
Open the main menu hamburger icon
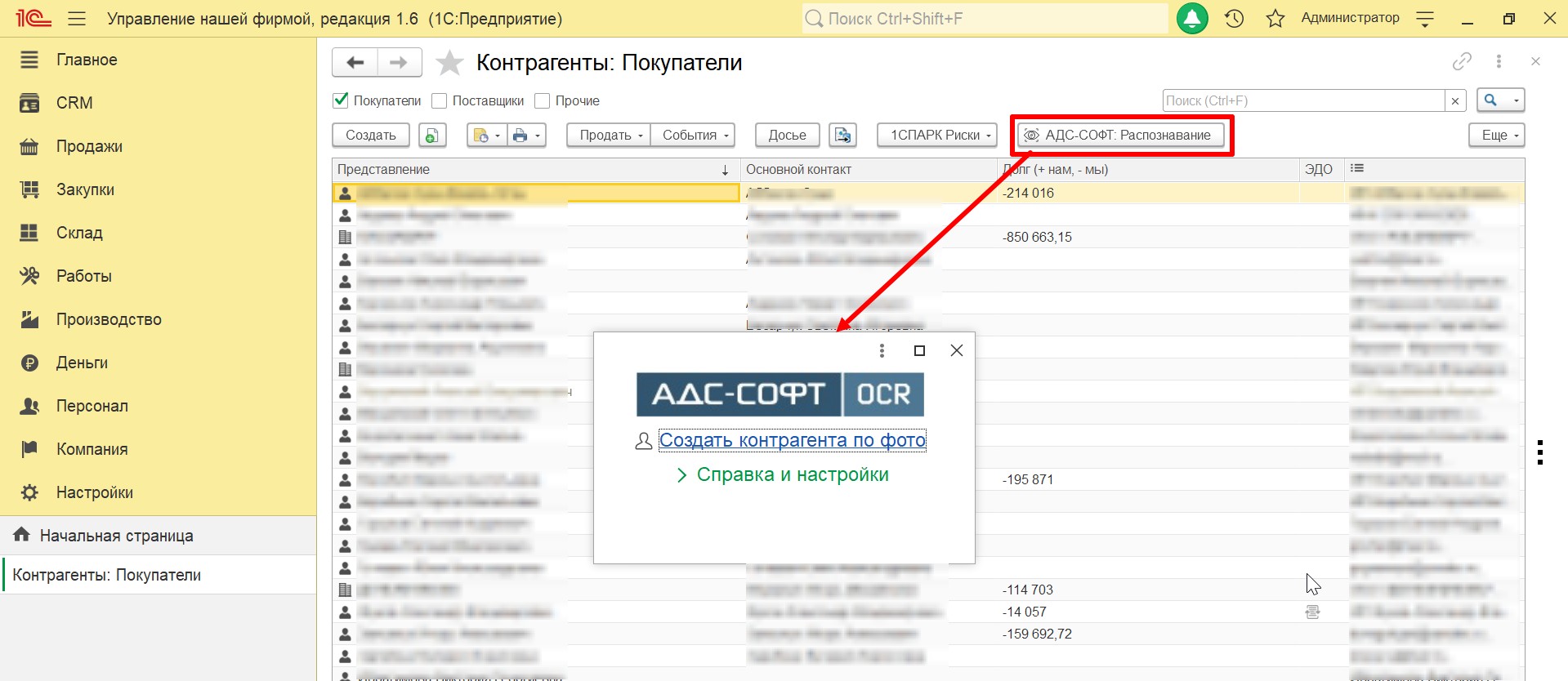pos(77,18)
